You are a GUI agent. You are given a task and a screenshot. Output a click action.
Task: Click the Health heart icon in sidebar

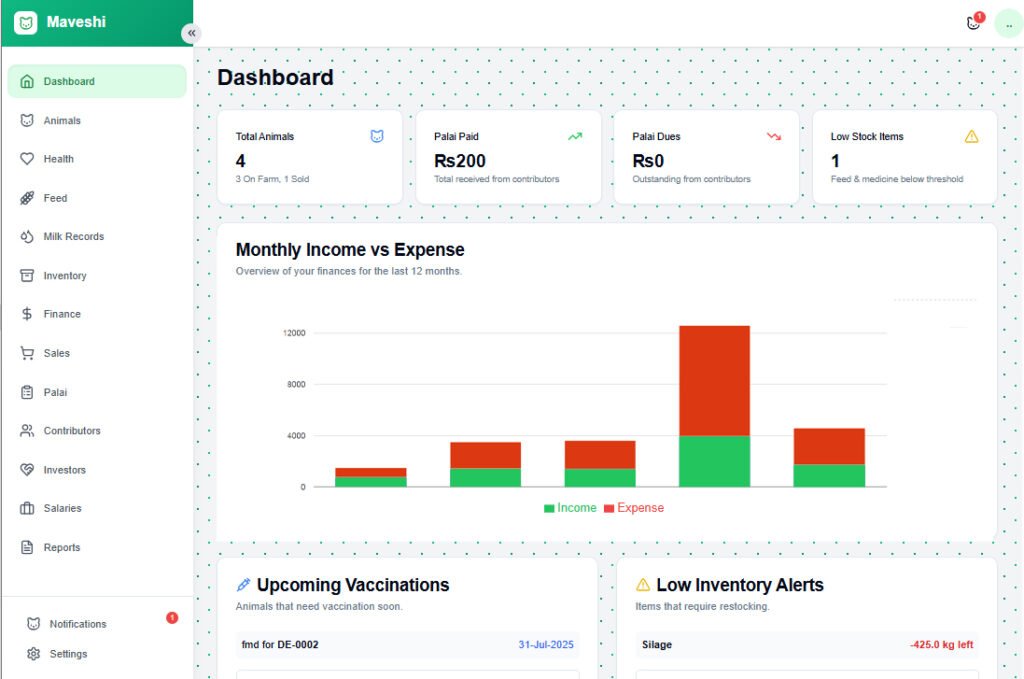[27, 159]
